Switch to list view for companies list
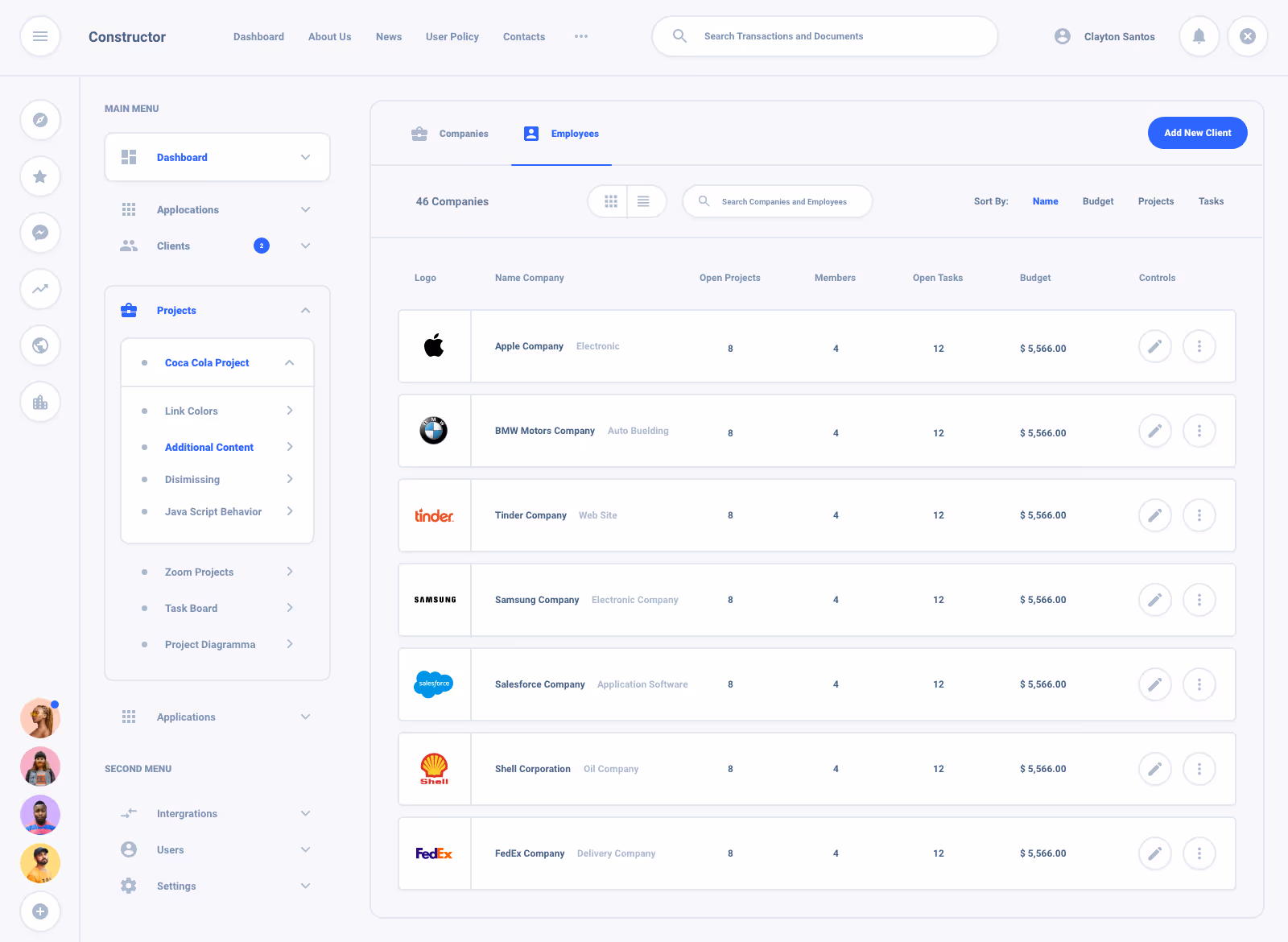1288x942 pixels. (x=644, y=201)
